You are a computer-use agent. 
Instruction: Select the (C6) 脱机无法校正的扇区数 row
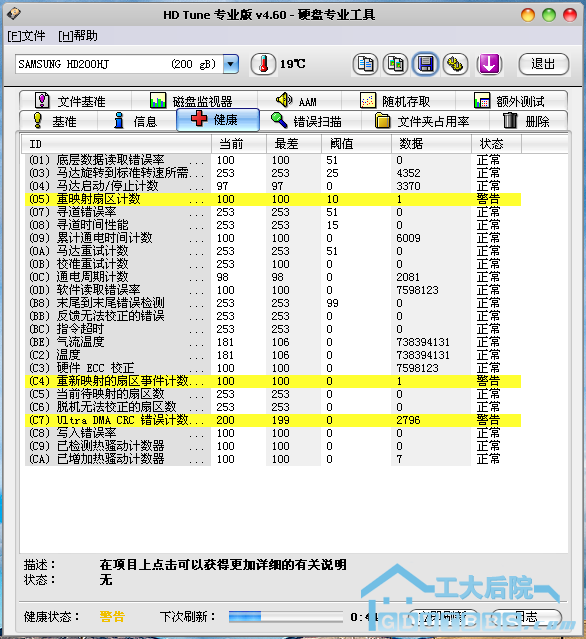click(273, 407)
